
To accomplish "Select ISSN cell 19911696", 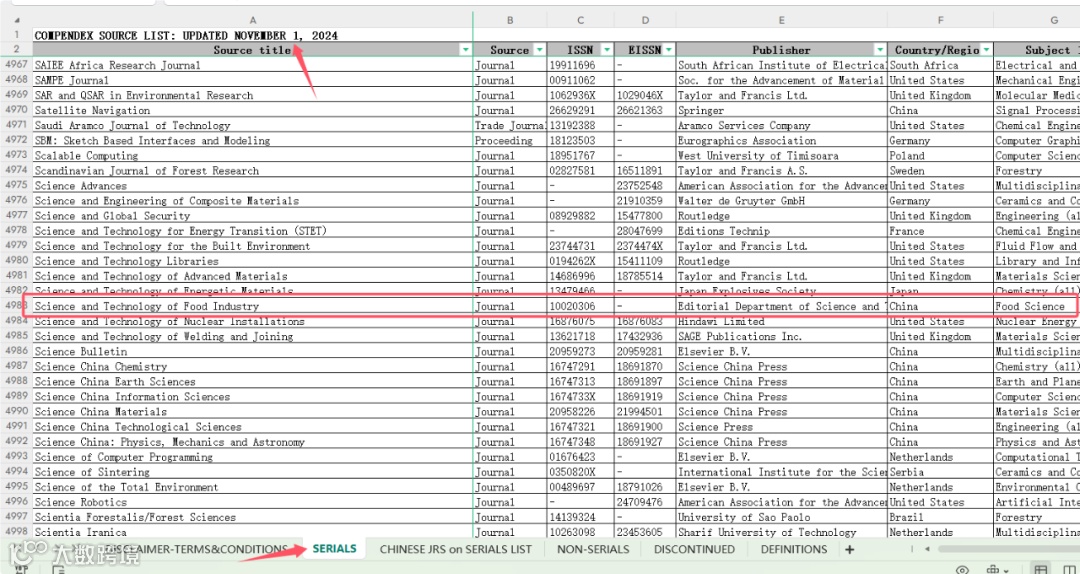I will 581,65.
